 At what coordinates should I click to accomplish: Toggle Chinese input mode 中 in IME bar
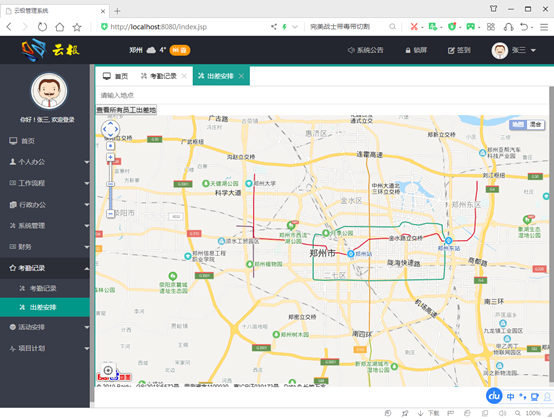(511, 397)
